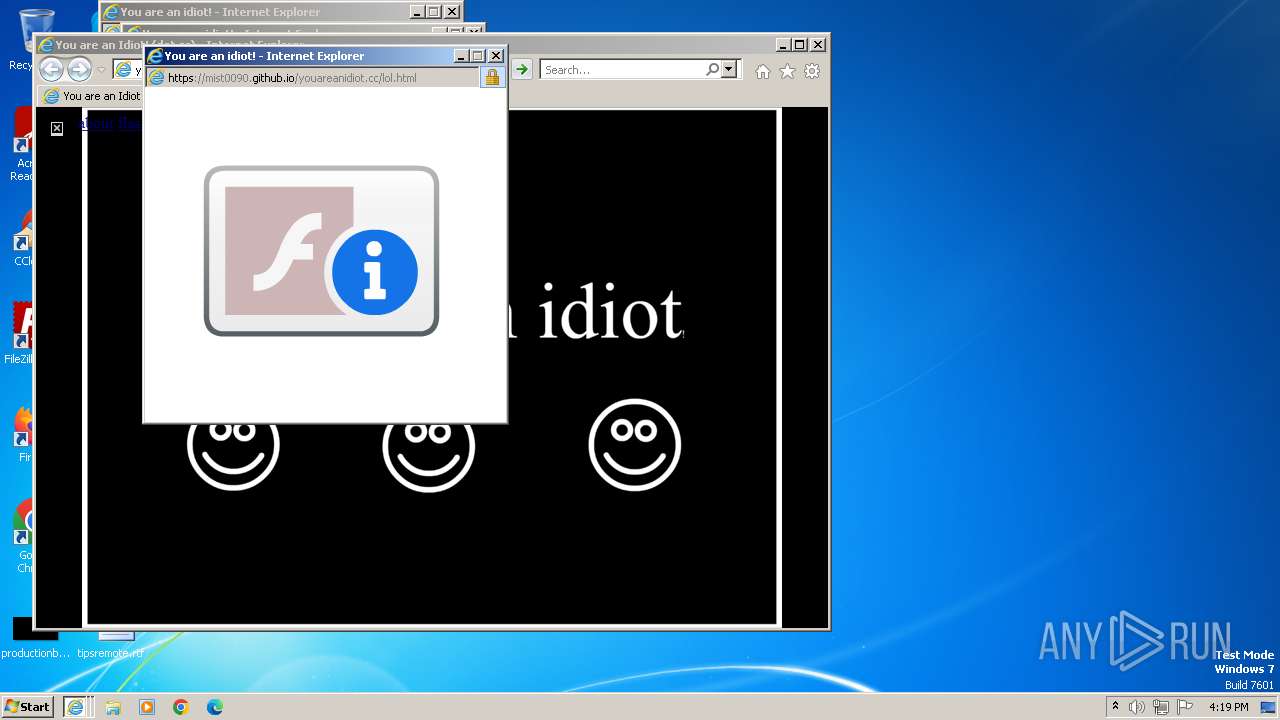Open the Start menu

pyautogui.click(x=27, y=706)
